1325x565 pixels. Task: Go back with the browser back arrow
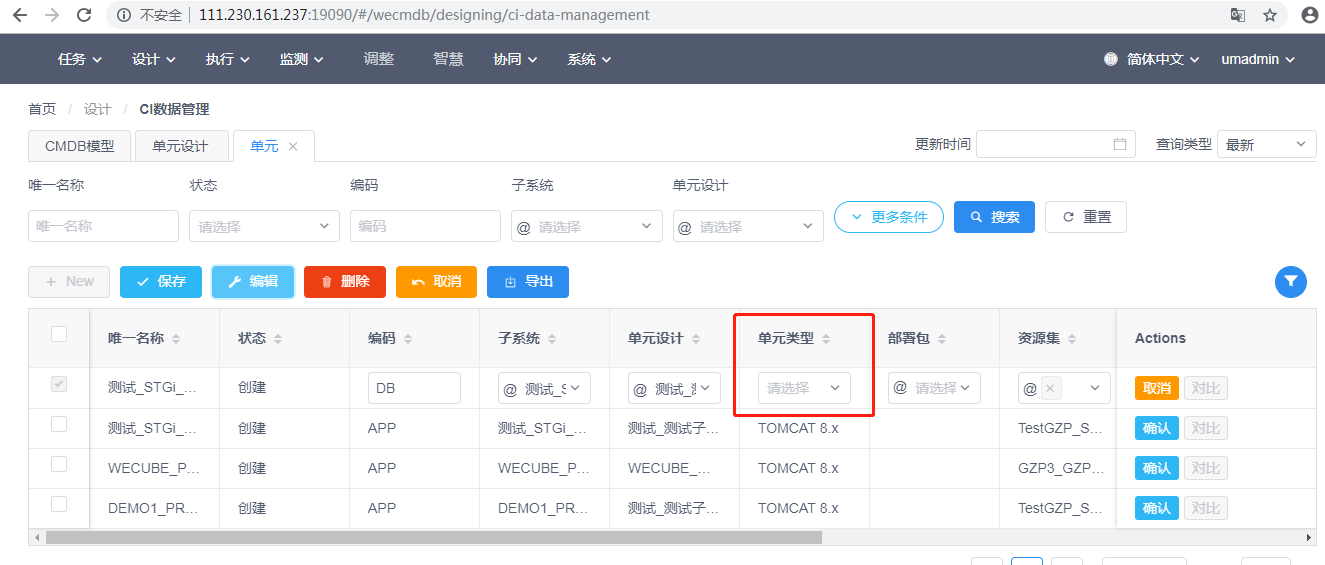pos(20,15)
